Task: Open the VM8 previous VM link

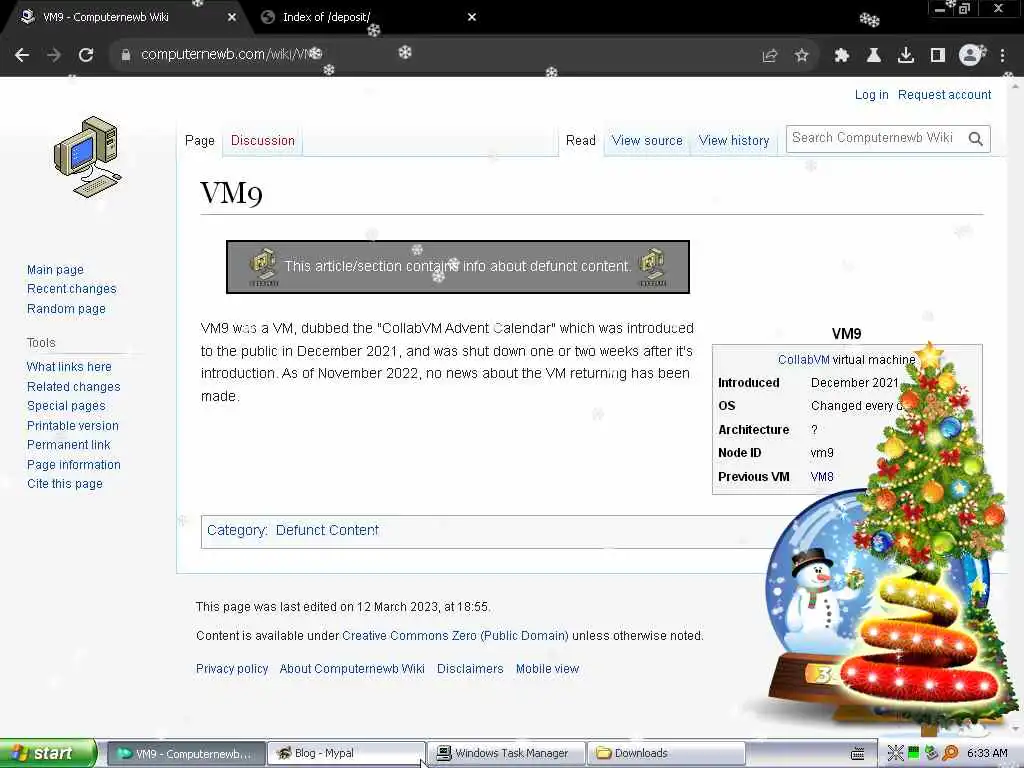Action: pyautogui.click(x=822, y=477)
